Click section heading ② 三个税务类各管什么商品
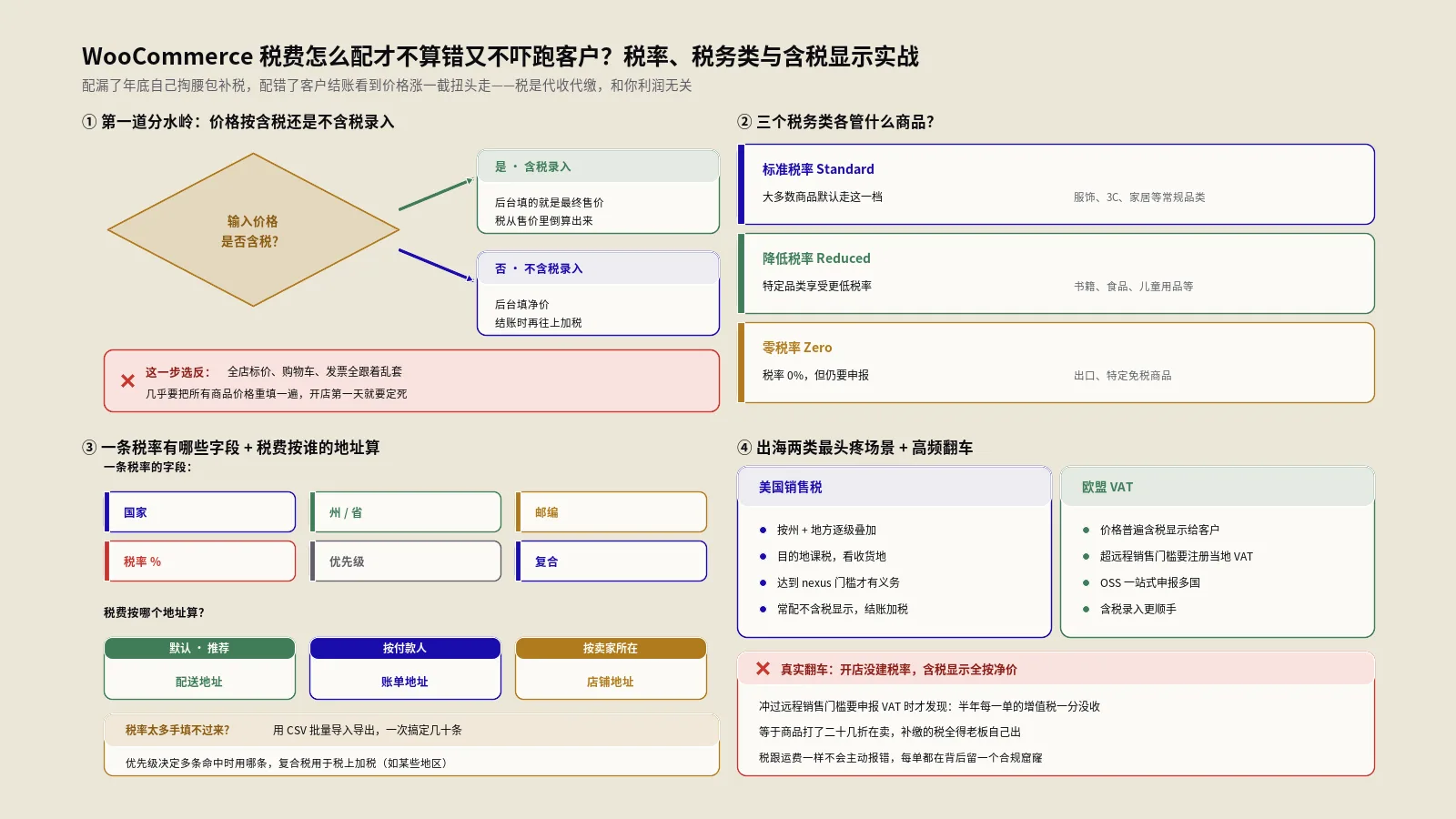The image size is (1456, 819). coord(835,122)
